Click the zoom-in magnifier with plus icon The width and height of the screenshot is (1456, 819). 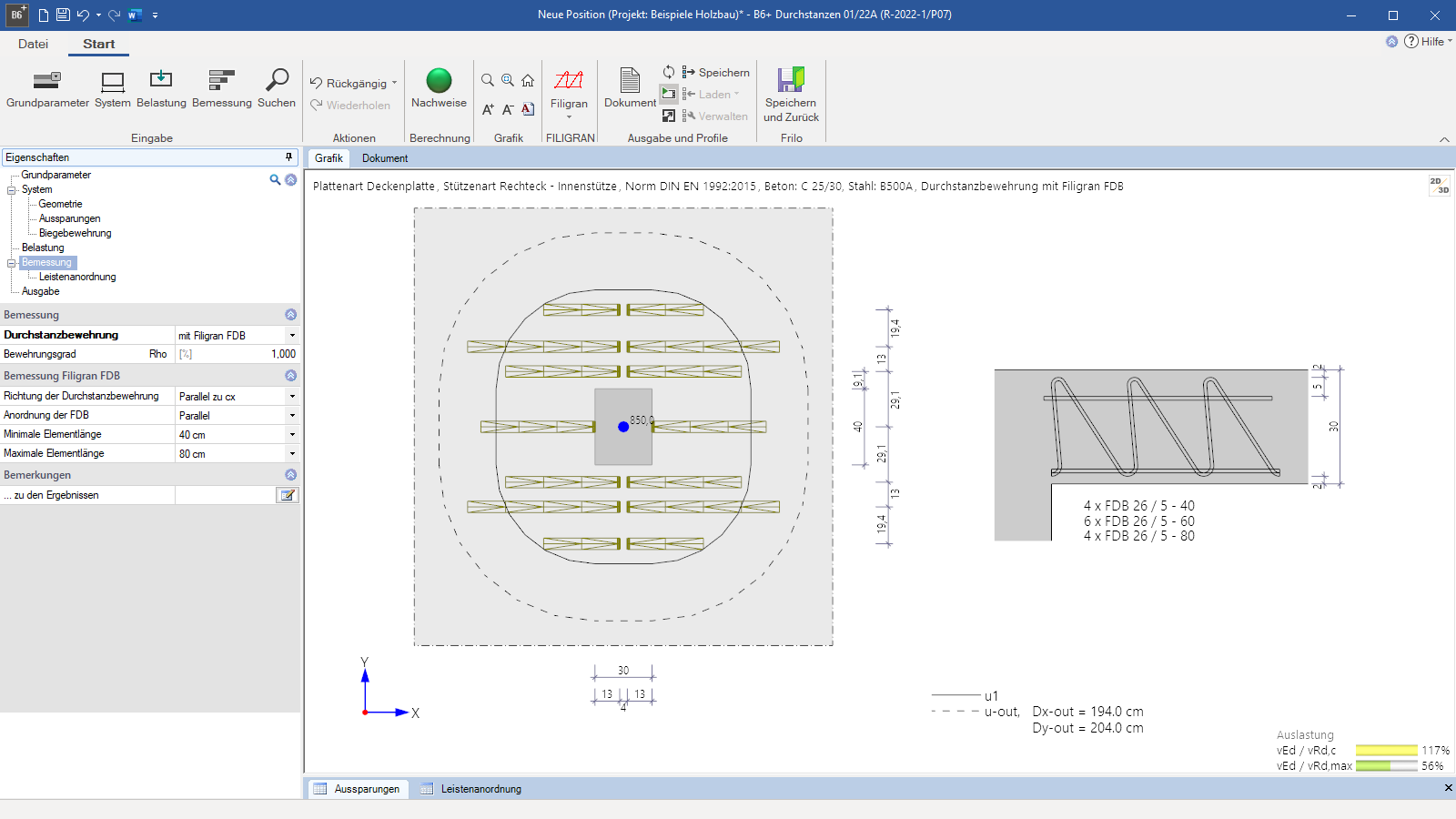(508, 81)
